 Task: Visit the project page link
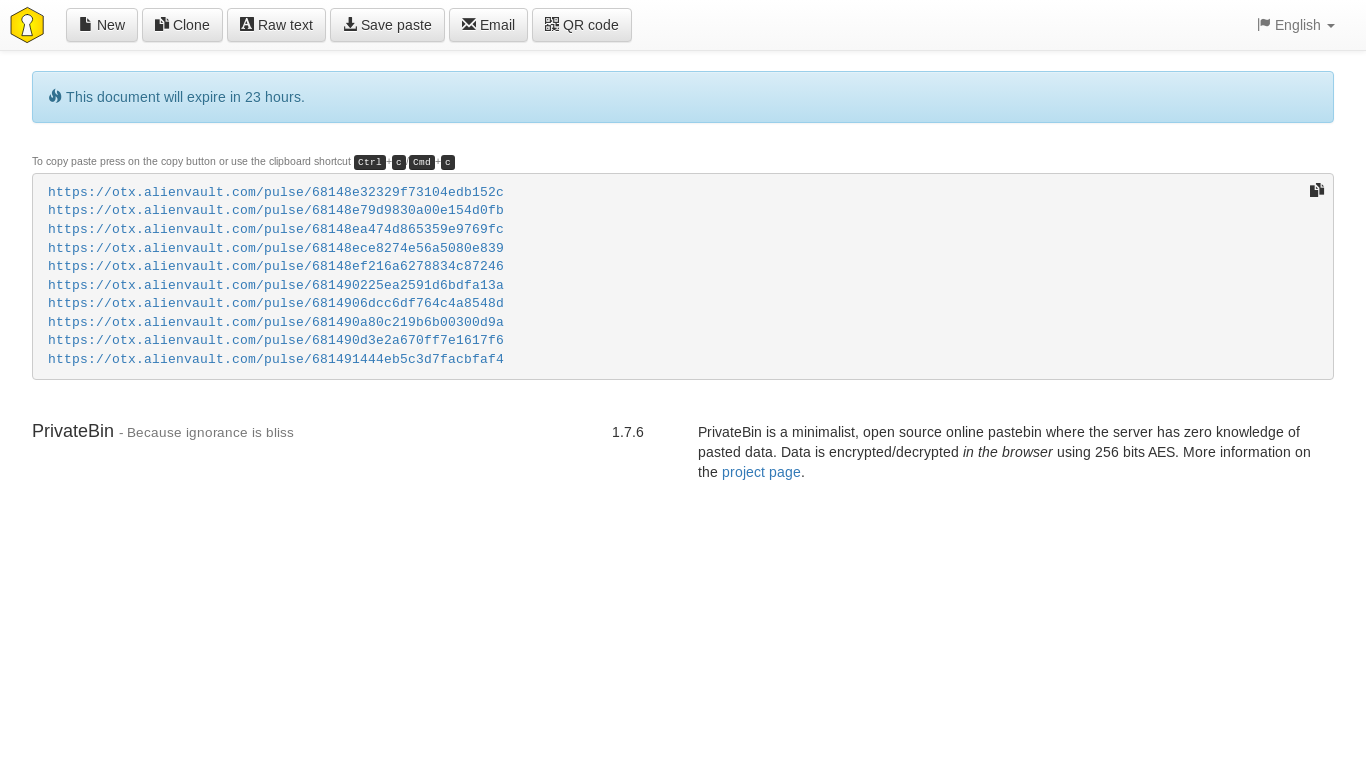[x=761, y=472]
